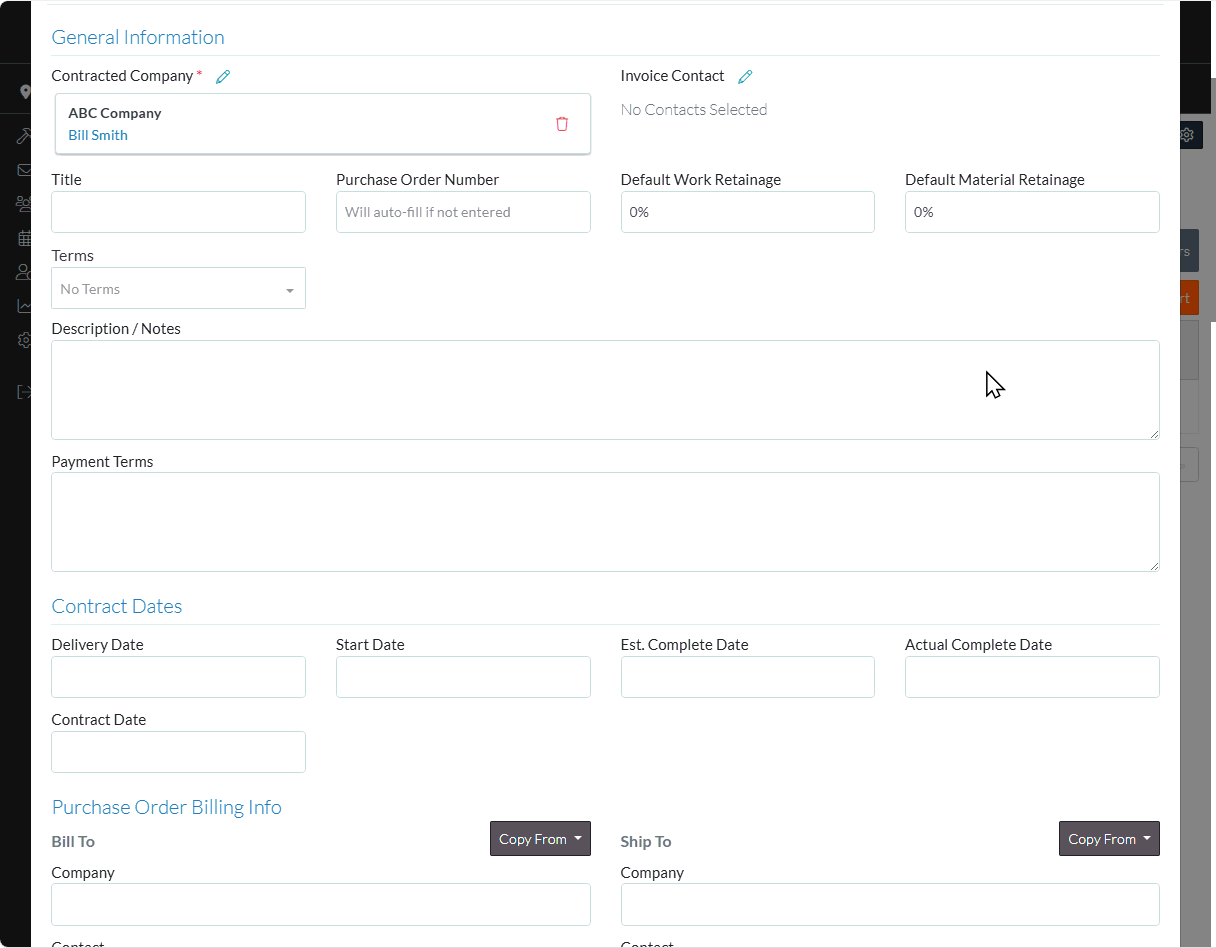
Task: Open the Bill Smith contact link
Action: click(x=98, y=135)
